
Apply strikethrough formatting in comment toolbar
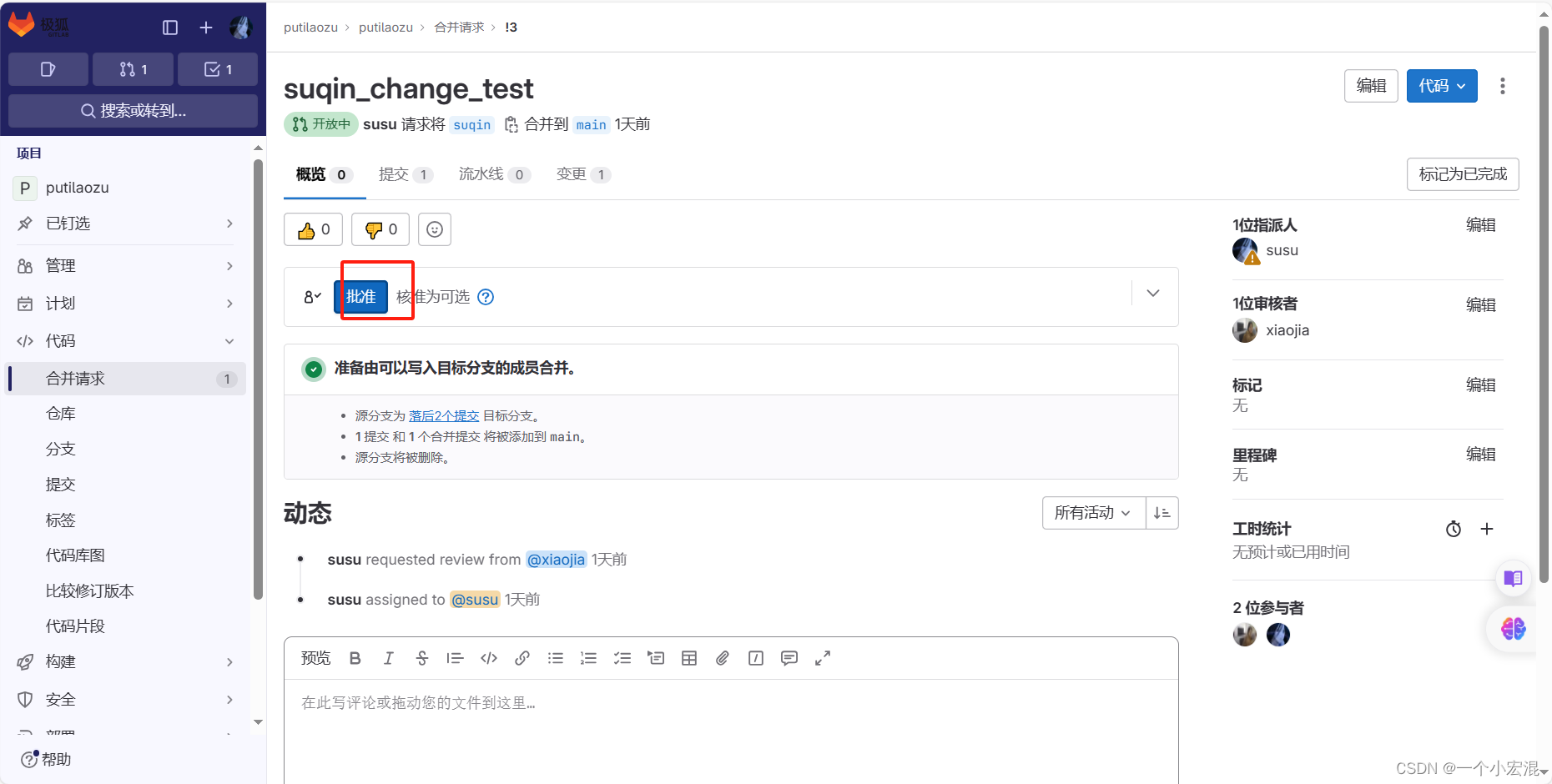click(x=422, y=658)
